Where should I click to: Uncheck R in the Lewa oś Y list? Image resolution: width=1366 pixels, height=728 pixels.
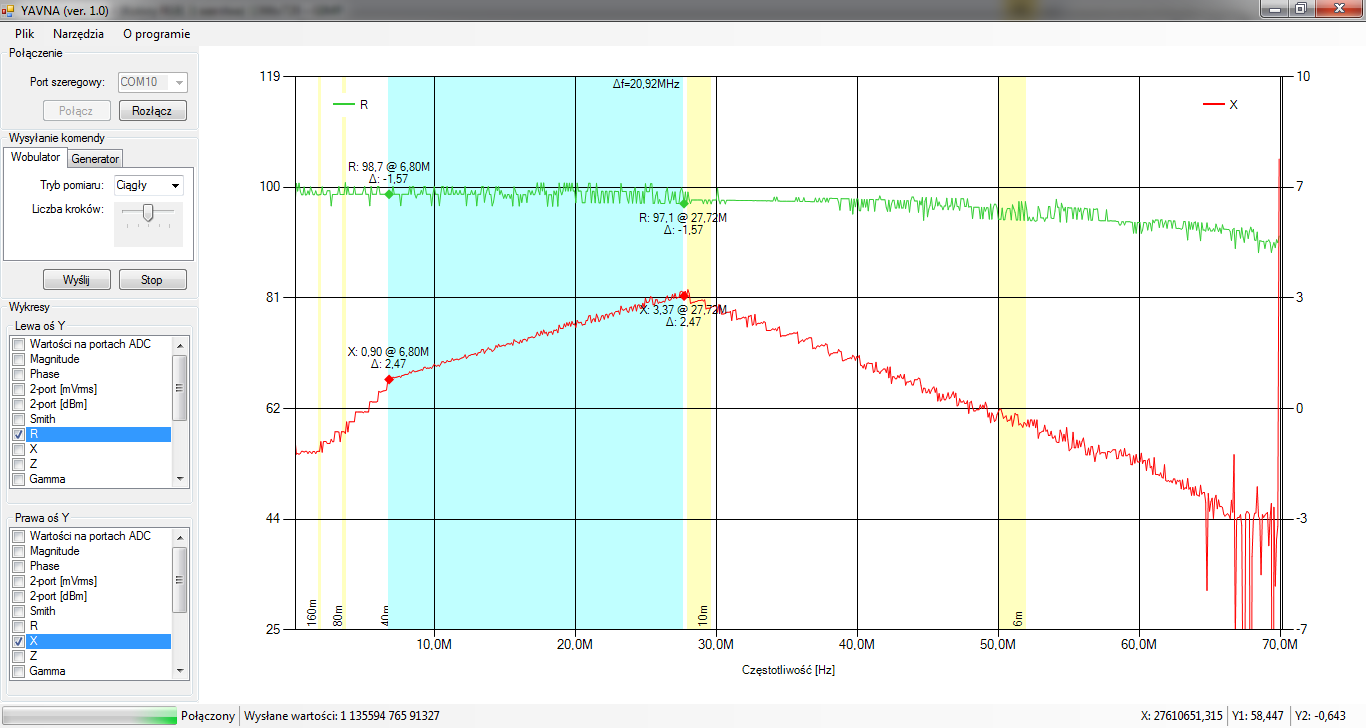(17, 435)
